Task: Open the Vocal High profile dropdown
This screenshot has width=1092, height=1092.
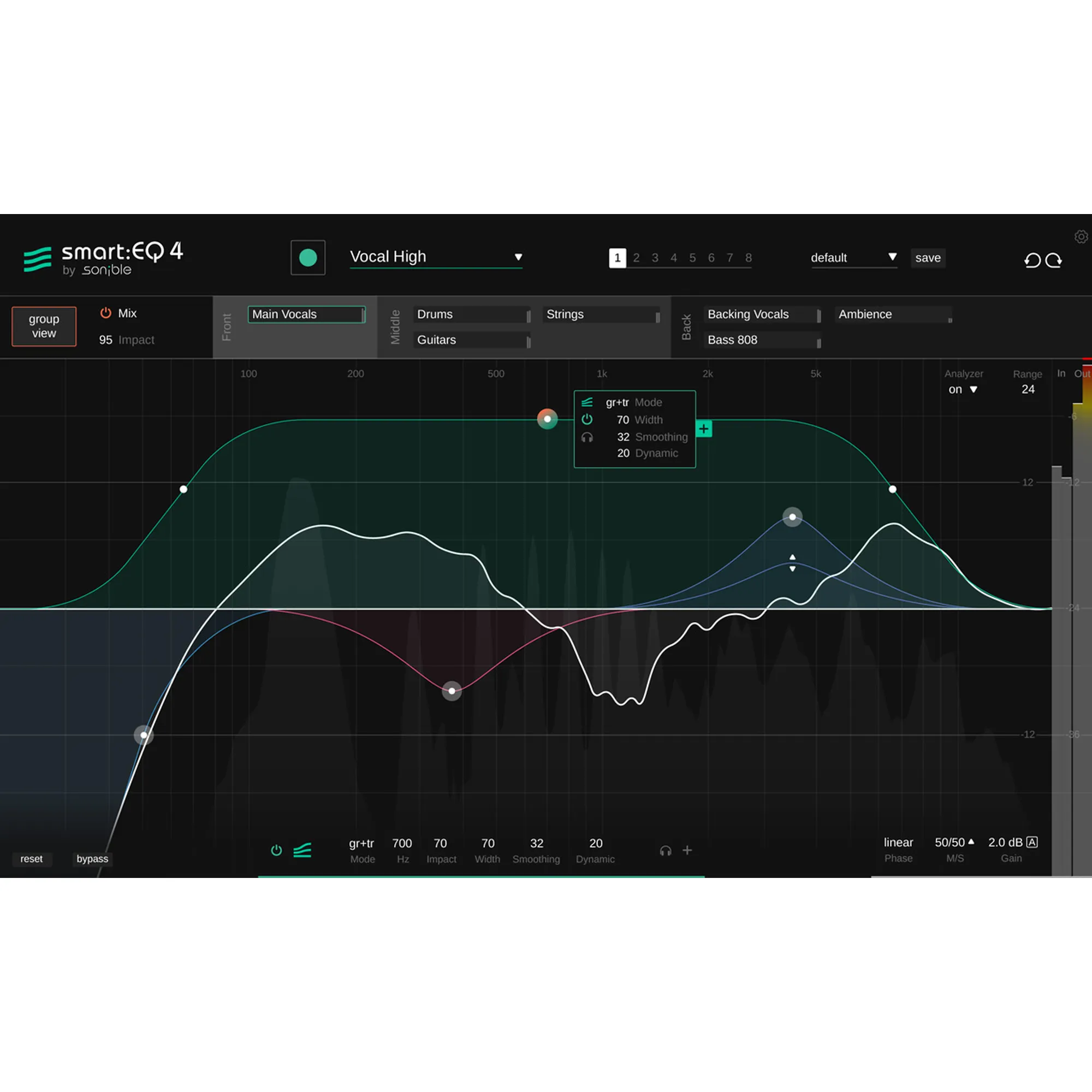Action: 518,257
